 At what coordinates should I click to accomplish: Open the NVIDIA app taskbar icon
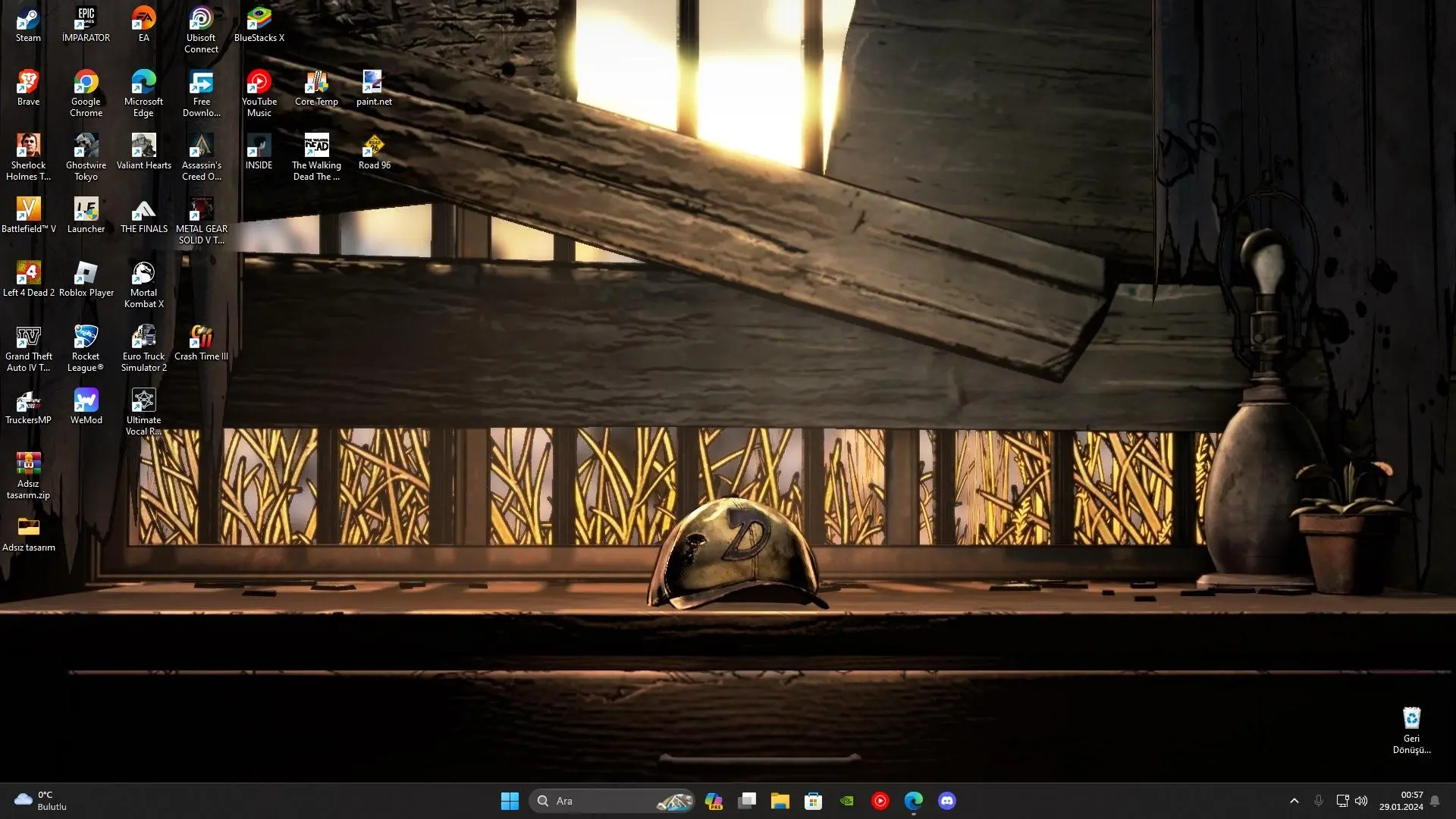[x=847, y=801]
